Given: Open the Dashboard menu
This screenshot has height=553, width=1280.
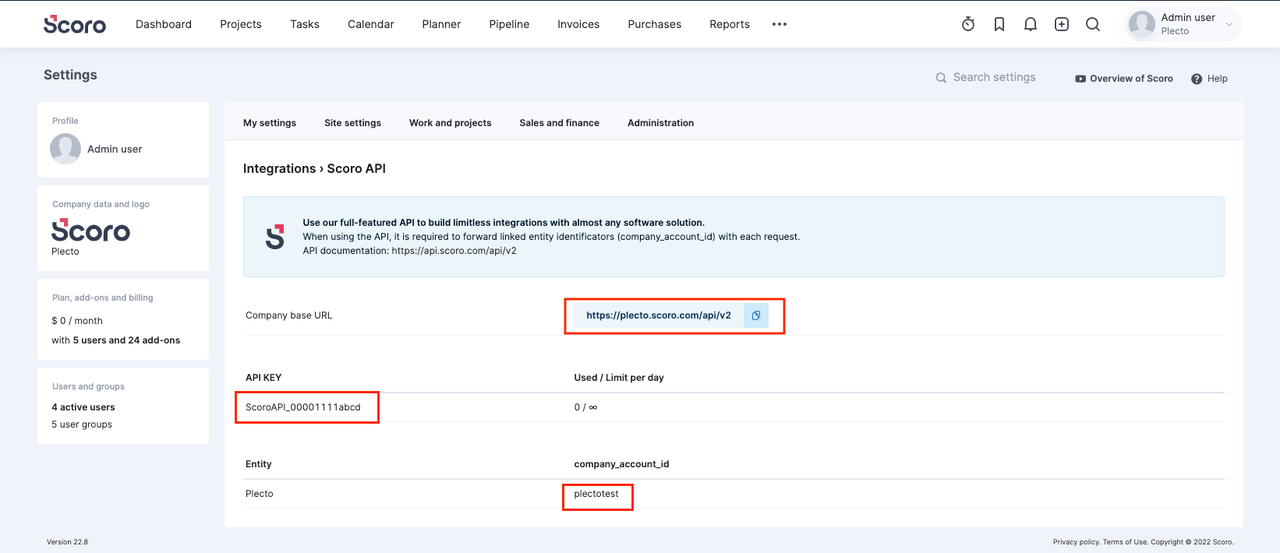Looking at the screenshot, I should 163,24.
